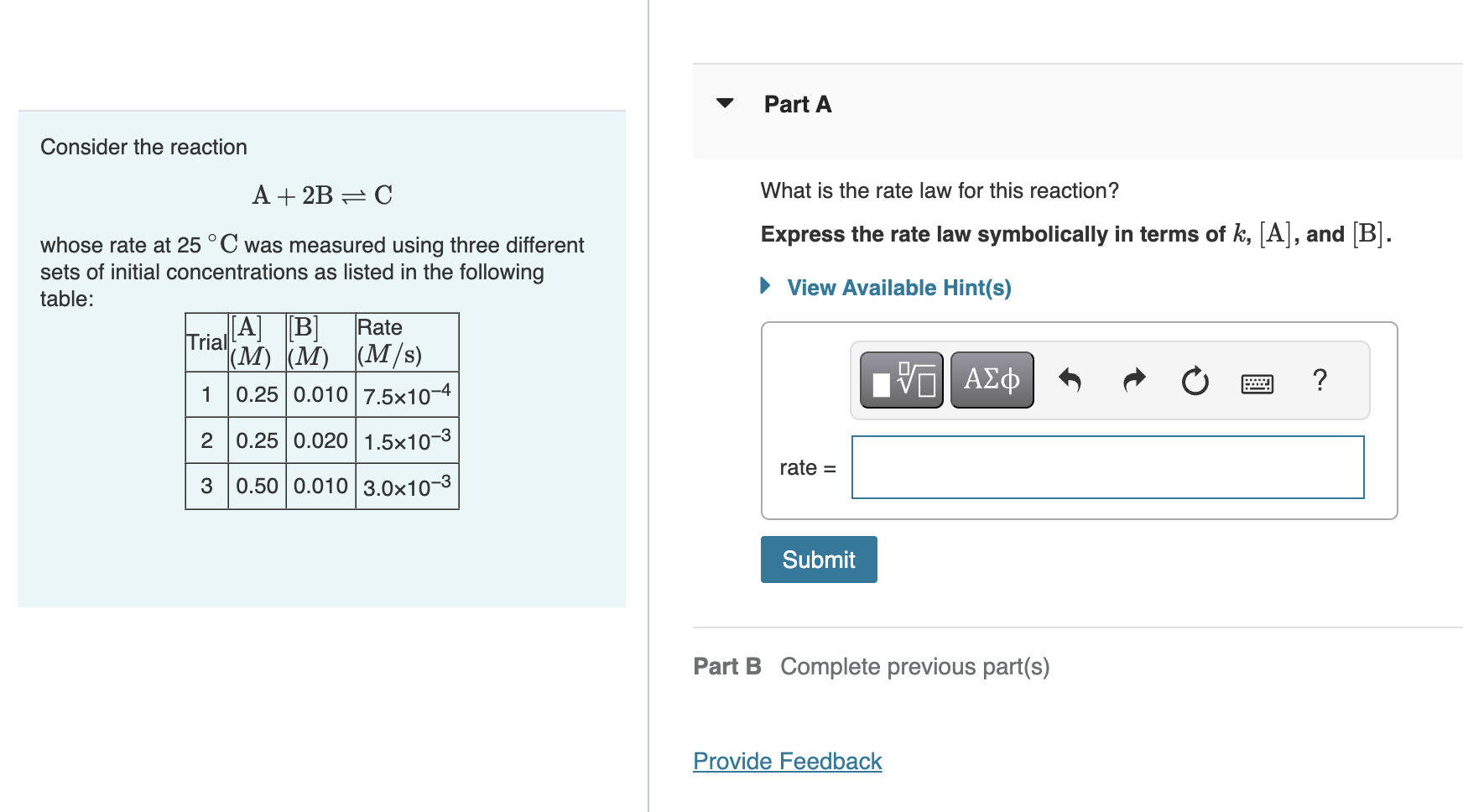Open the keyboard shortcuts icon
Screen dimensions: 1463x812
coord(1255,383)
